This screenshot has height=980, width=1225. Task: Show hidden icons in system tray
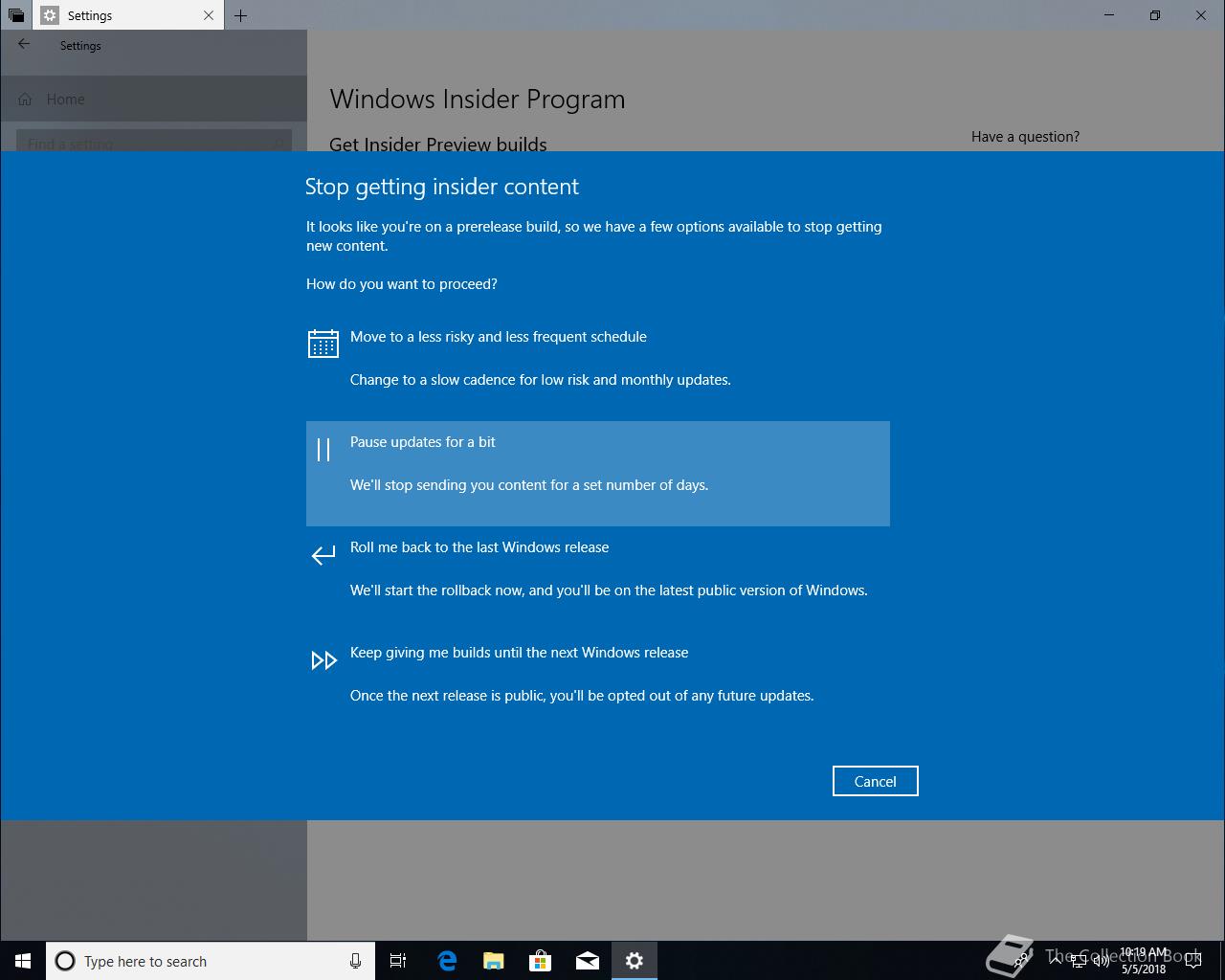[1054, 961]
